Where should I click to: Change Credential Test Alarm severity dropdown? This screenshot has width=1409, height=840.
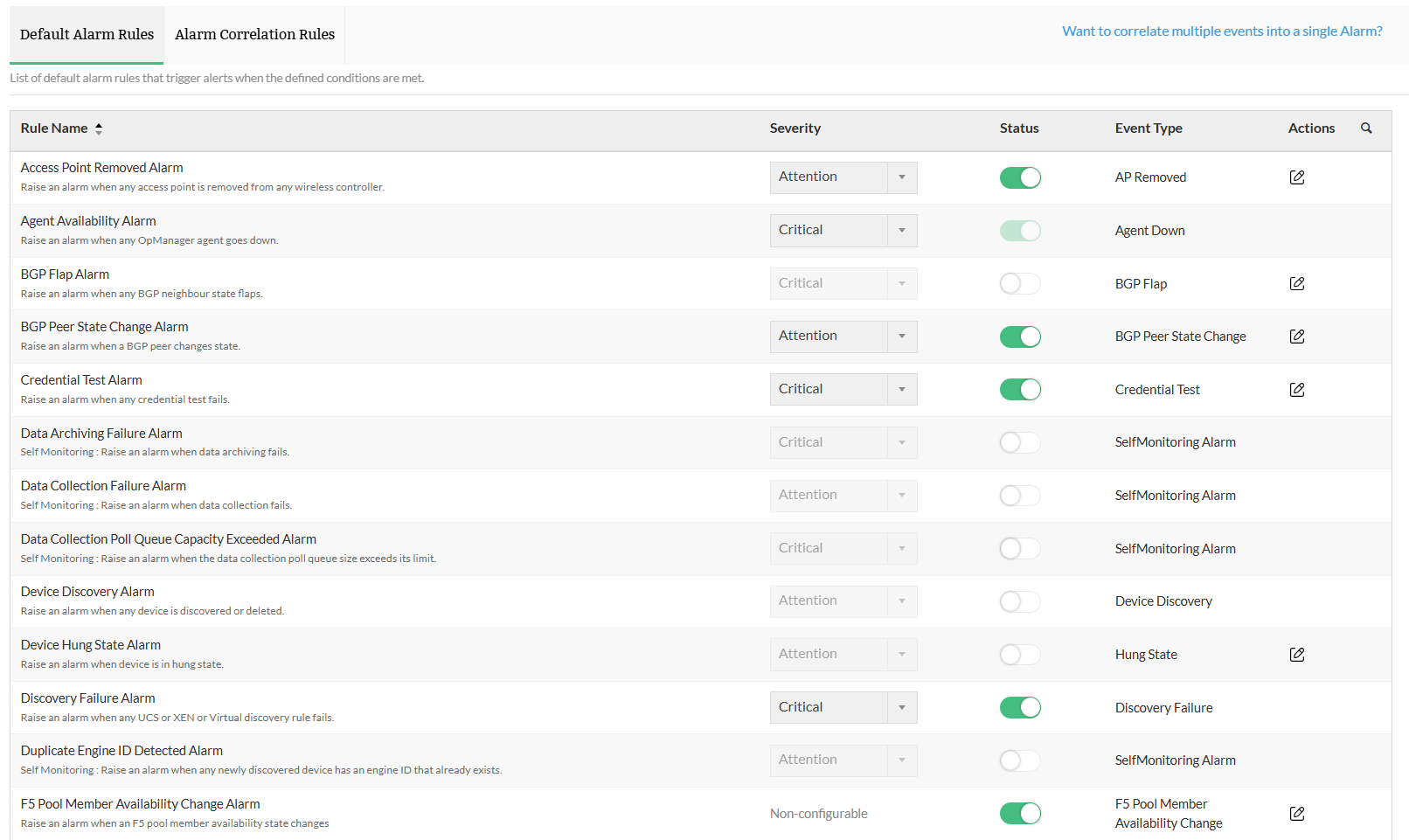coord(902,390)
